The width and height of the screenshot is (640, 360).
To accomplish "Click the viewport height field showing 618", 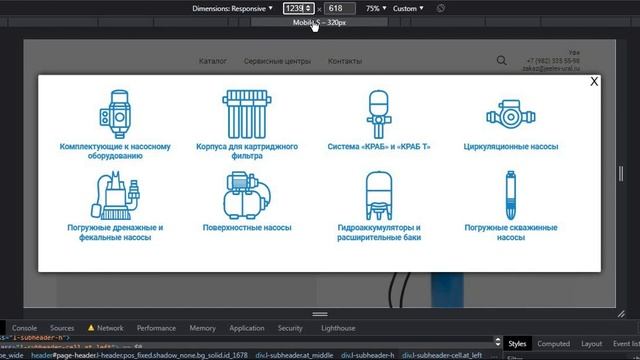I will click(x=340, y=9).
